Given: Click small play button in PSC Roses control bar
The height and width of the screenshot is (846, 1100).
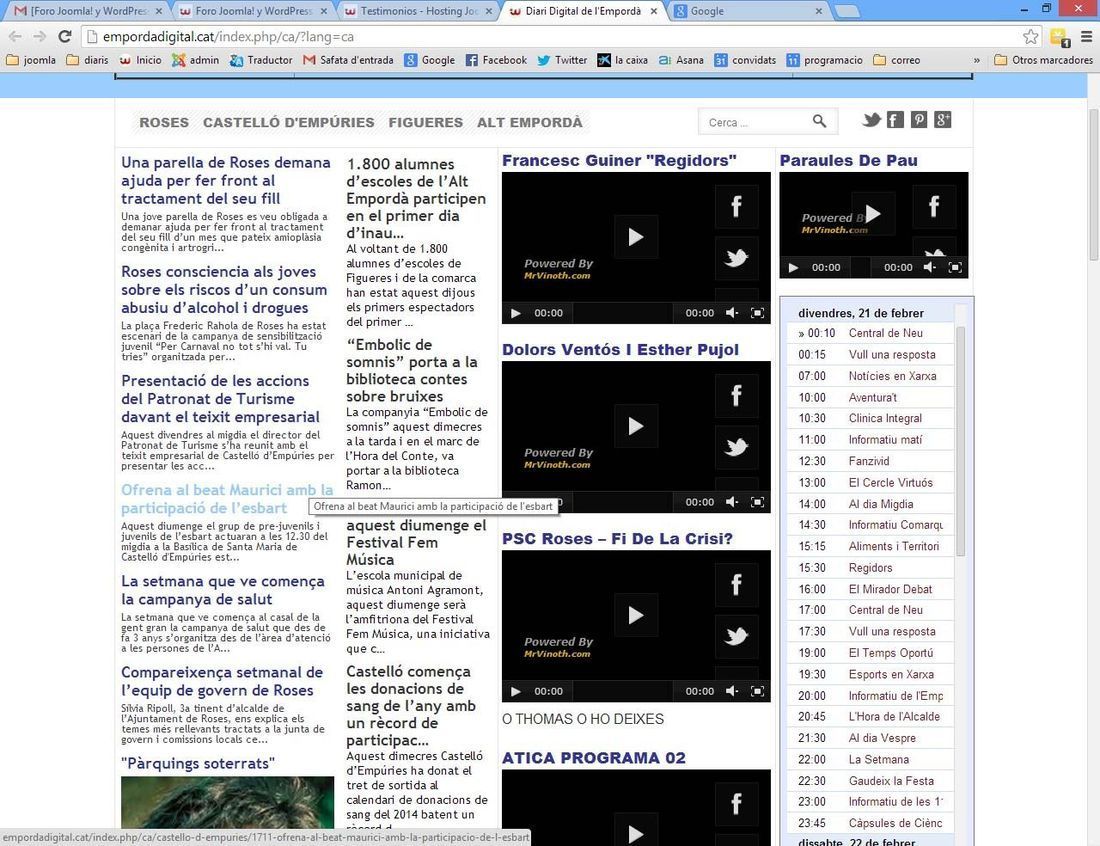Looking at the screenshot, I should coord(516,691).
